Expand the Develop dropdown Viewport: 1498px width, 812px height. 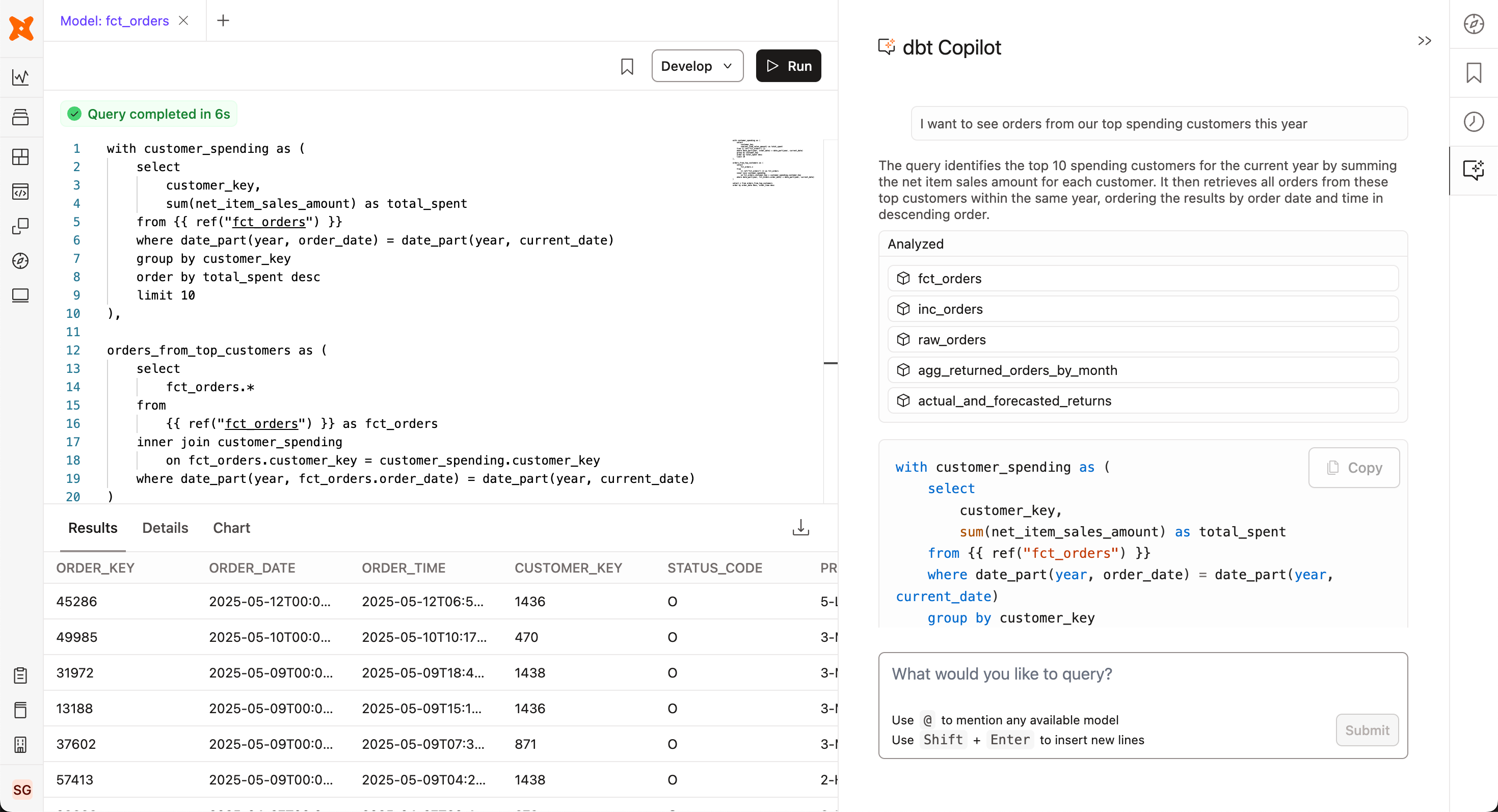[697, 66]
